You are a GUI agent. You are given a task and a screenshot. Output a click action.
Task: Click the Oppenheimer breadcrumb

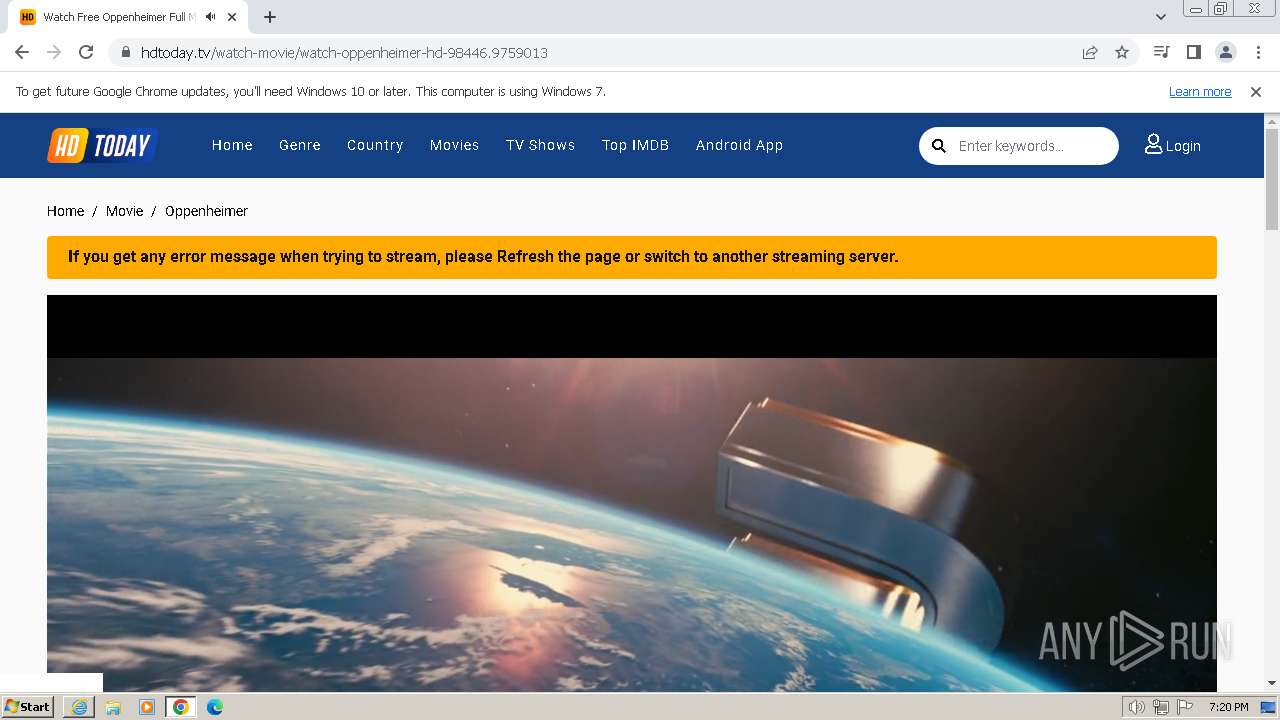[206, 211]
